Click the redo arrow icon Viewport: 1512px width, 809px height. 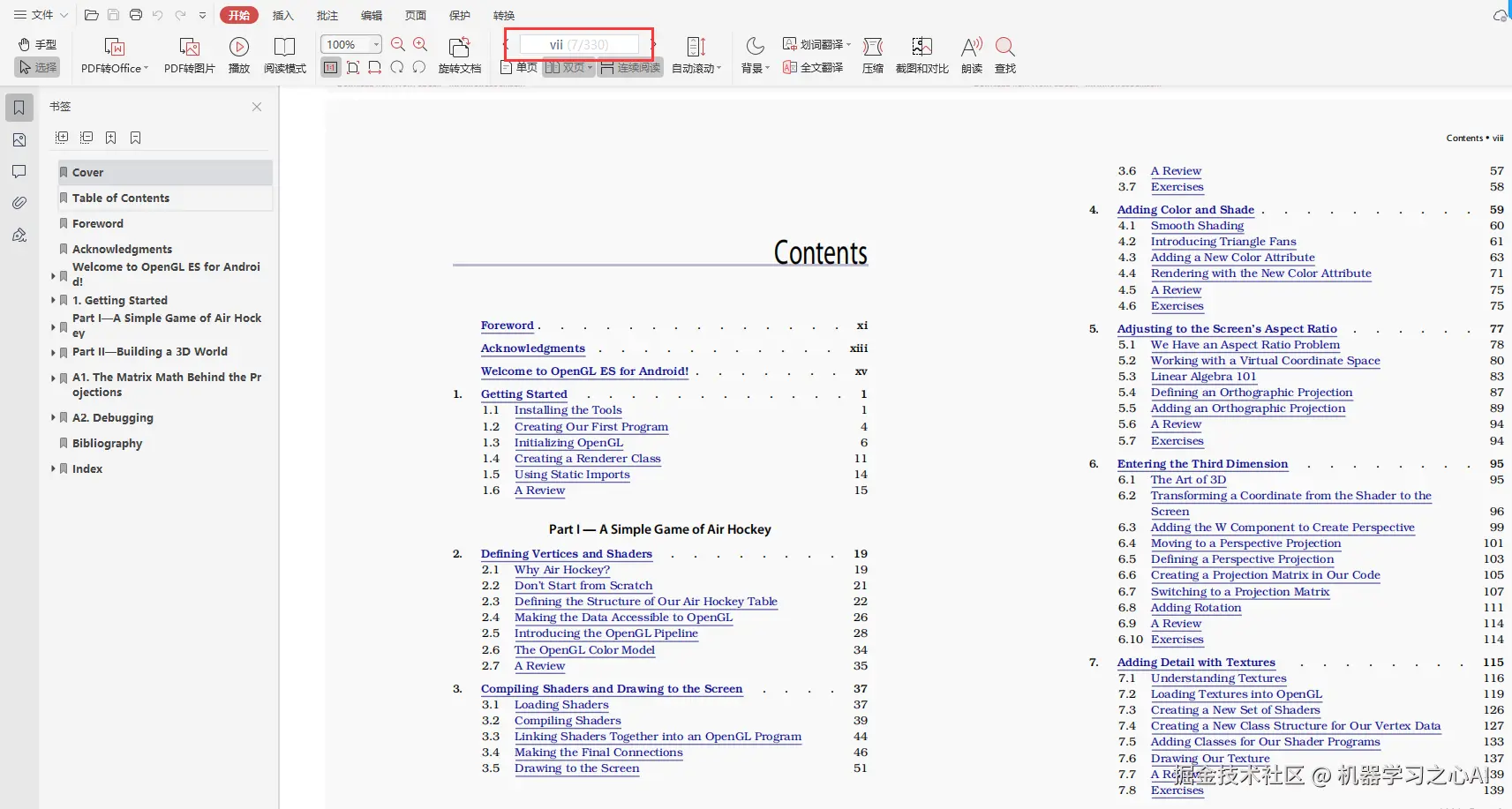click(x=180, y=15)
